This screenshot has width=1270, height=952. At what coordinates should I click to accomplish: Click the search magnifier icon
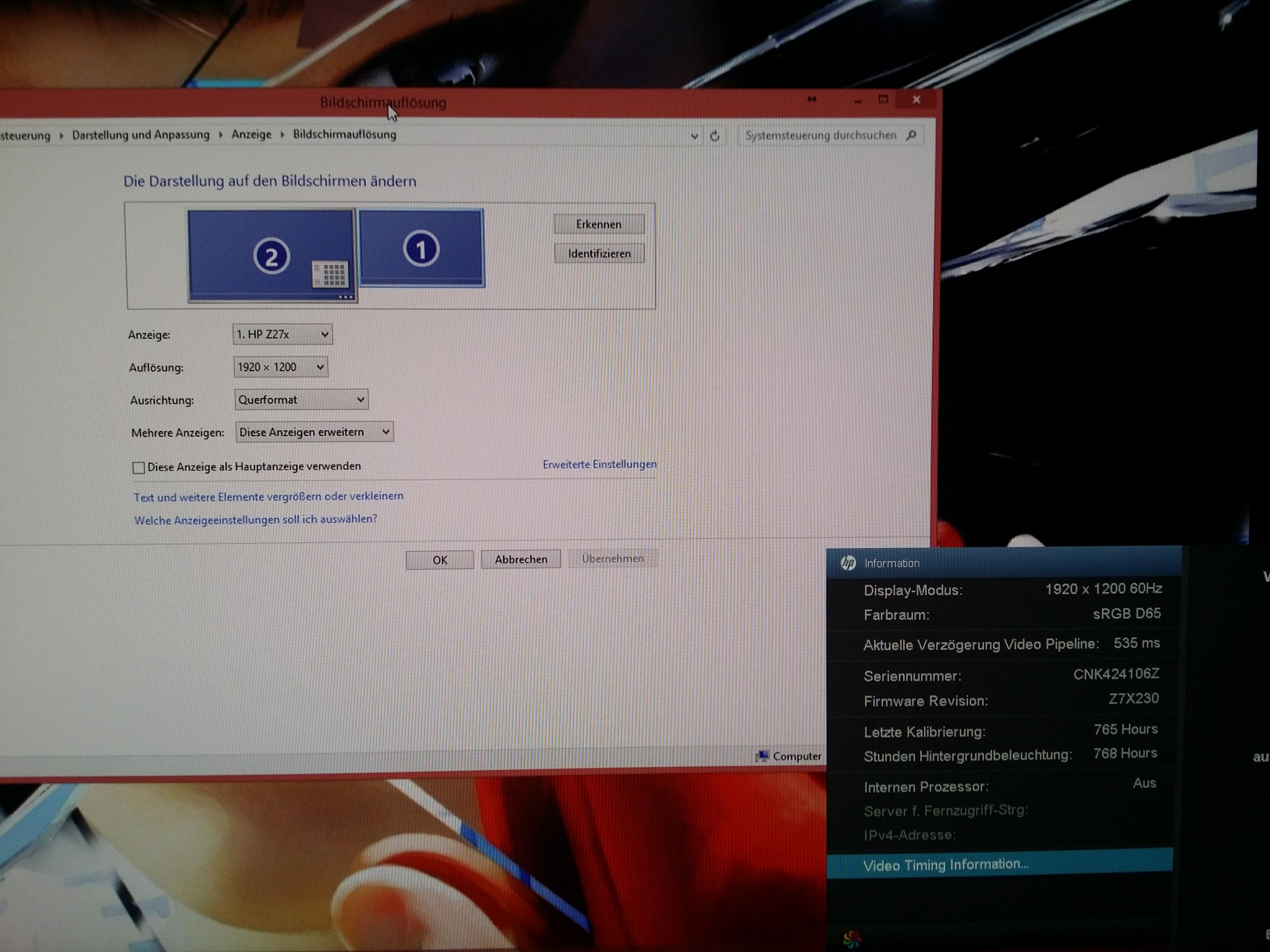coord(911,135)
